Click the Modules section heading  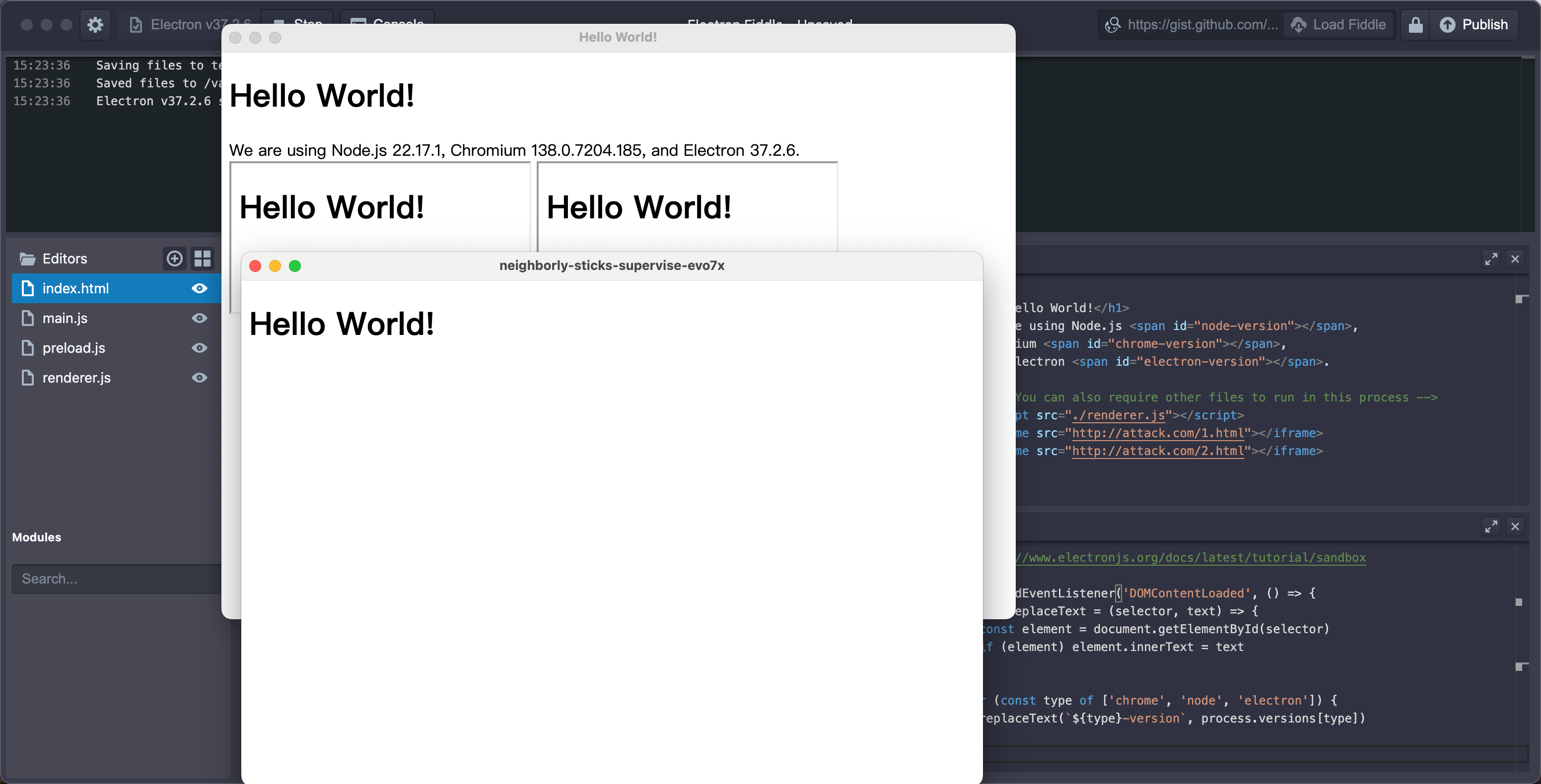pyautogui.click(x=37, y=537)
